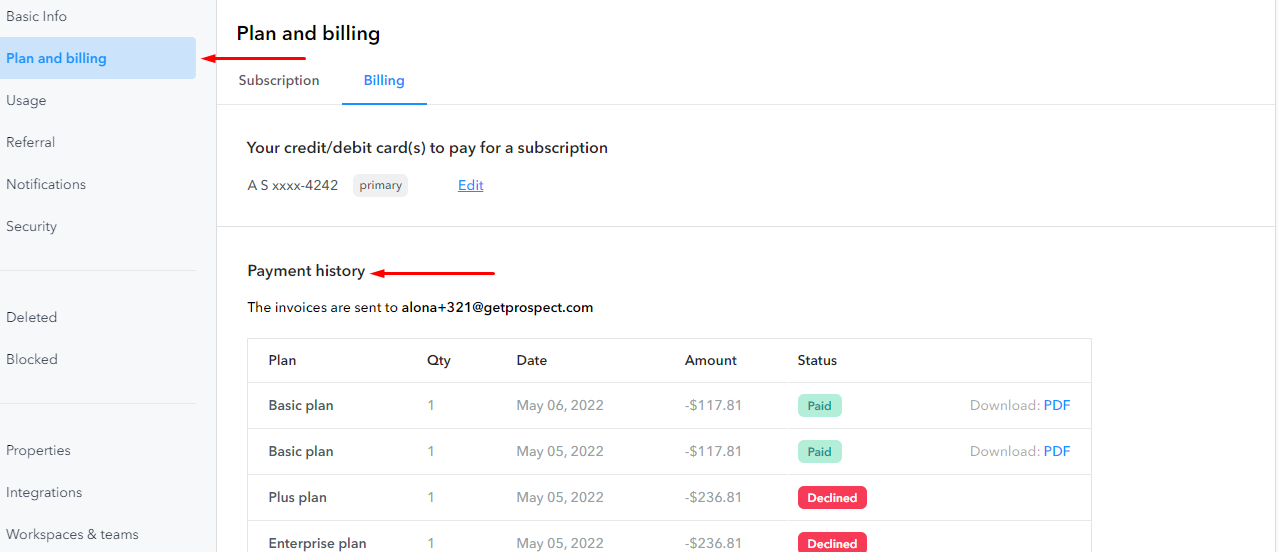View Blocked items in sidebar
The image size is (1278, 552).
[x=32, y=359]
